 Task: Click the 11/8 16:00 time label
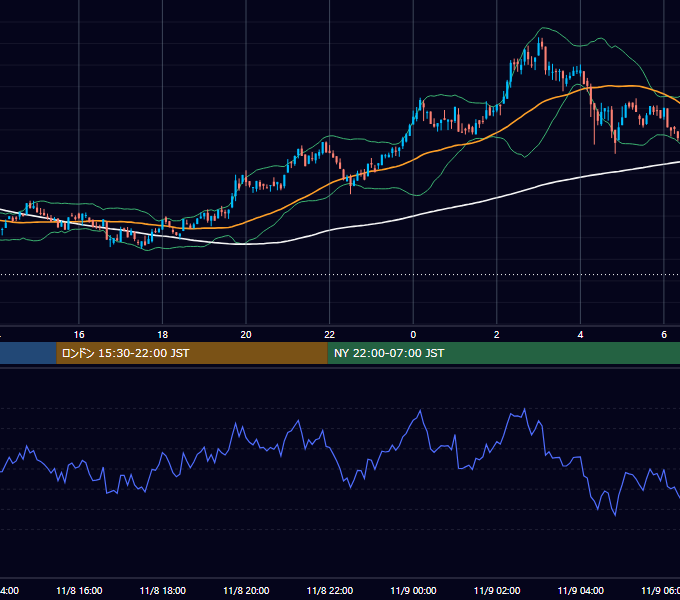(x=79, y=590)
